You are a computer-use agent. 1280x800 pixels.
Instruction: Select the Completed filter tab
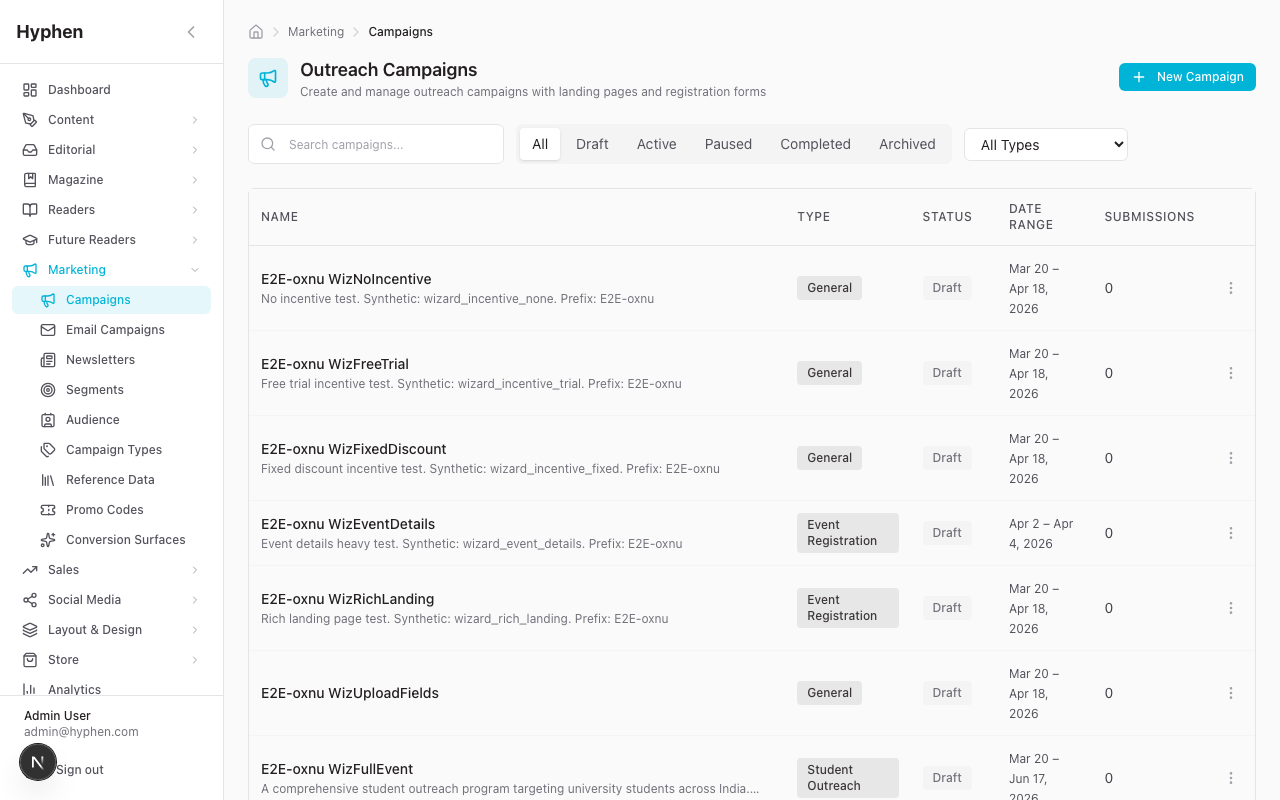[x=815, y=144]
